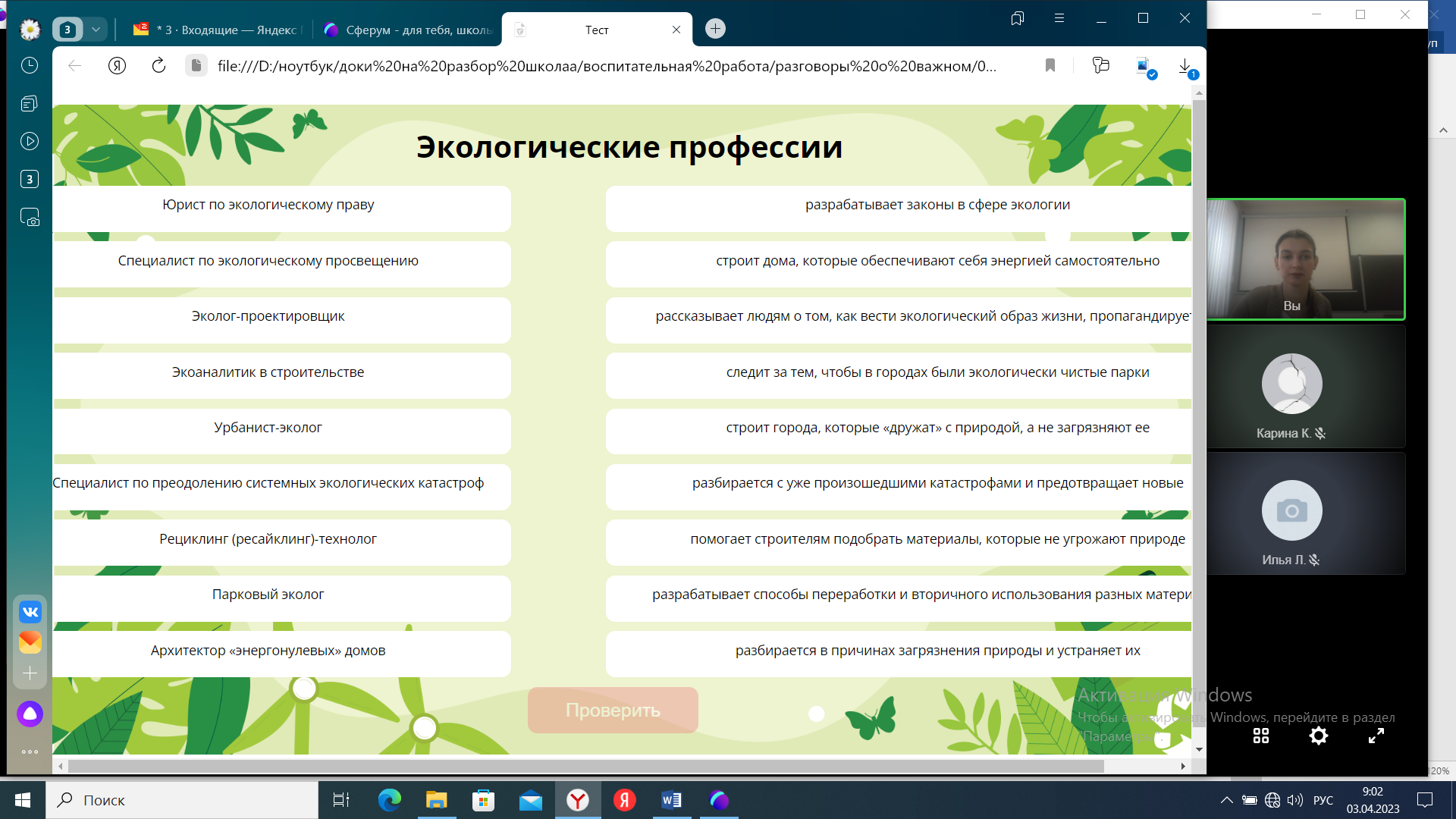The image size is (1456, 819).
Task: Select card Рециклинг (ресайклинг)-технолог
Action: point(282,542)
